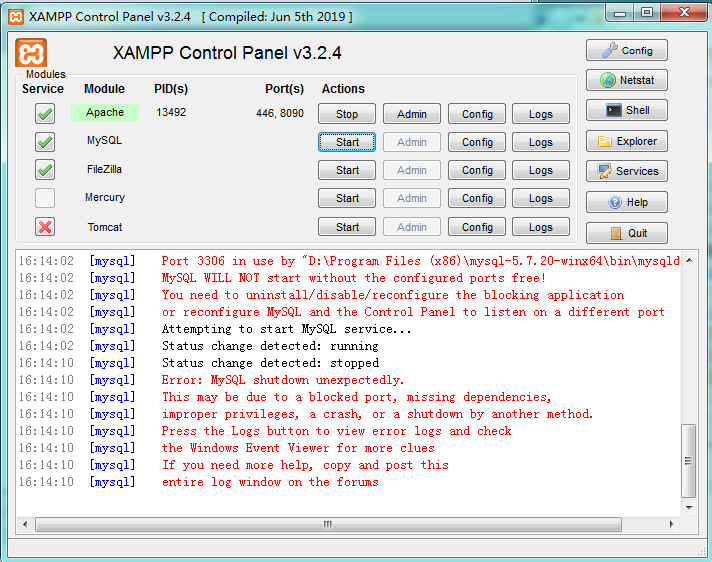Screen dimensions: 712x562
Task: Click the log scroll down arrow
Action: pos(689,508)
